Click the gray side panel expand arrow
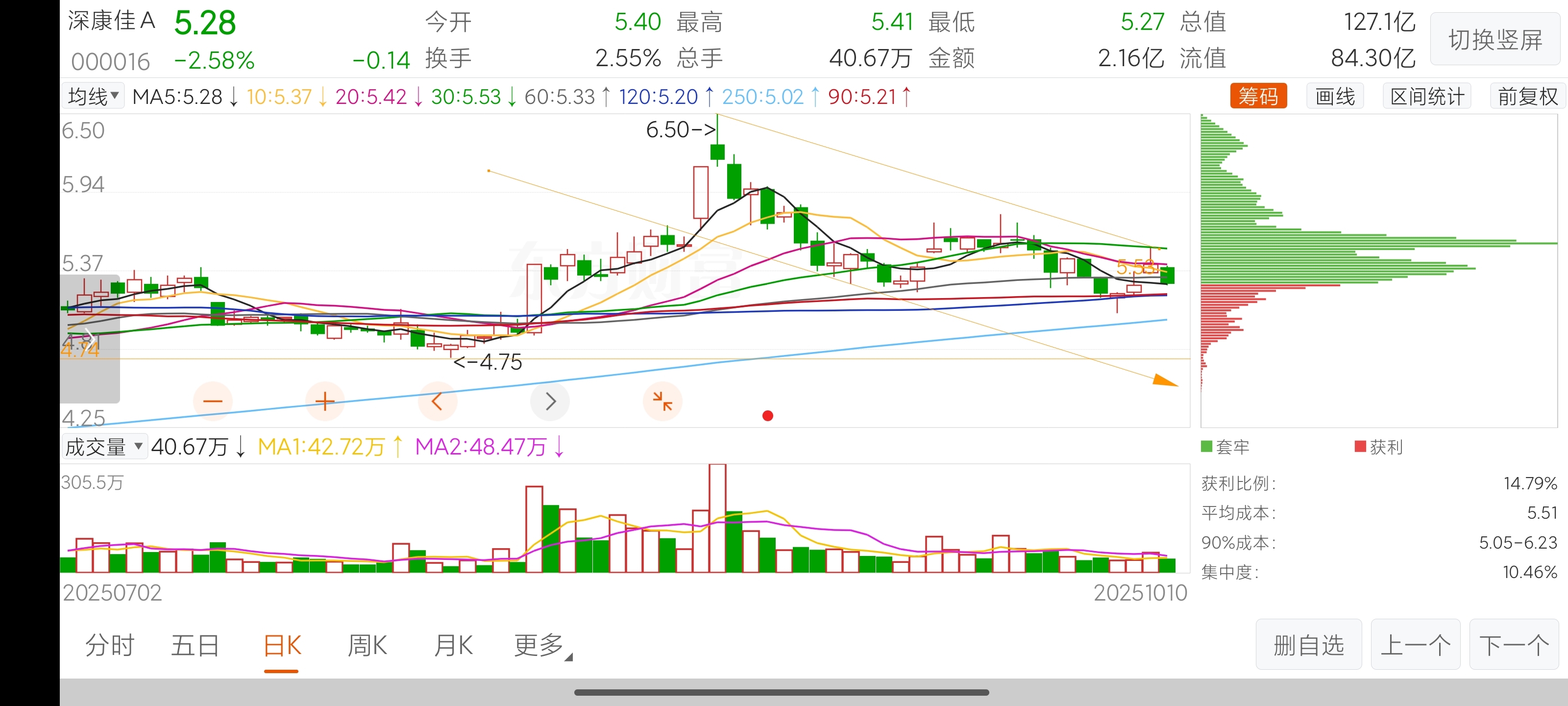This screenshot has width=1568, height=706. click(x=89, y=338)
